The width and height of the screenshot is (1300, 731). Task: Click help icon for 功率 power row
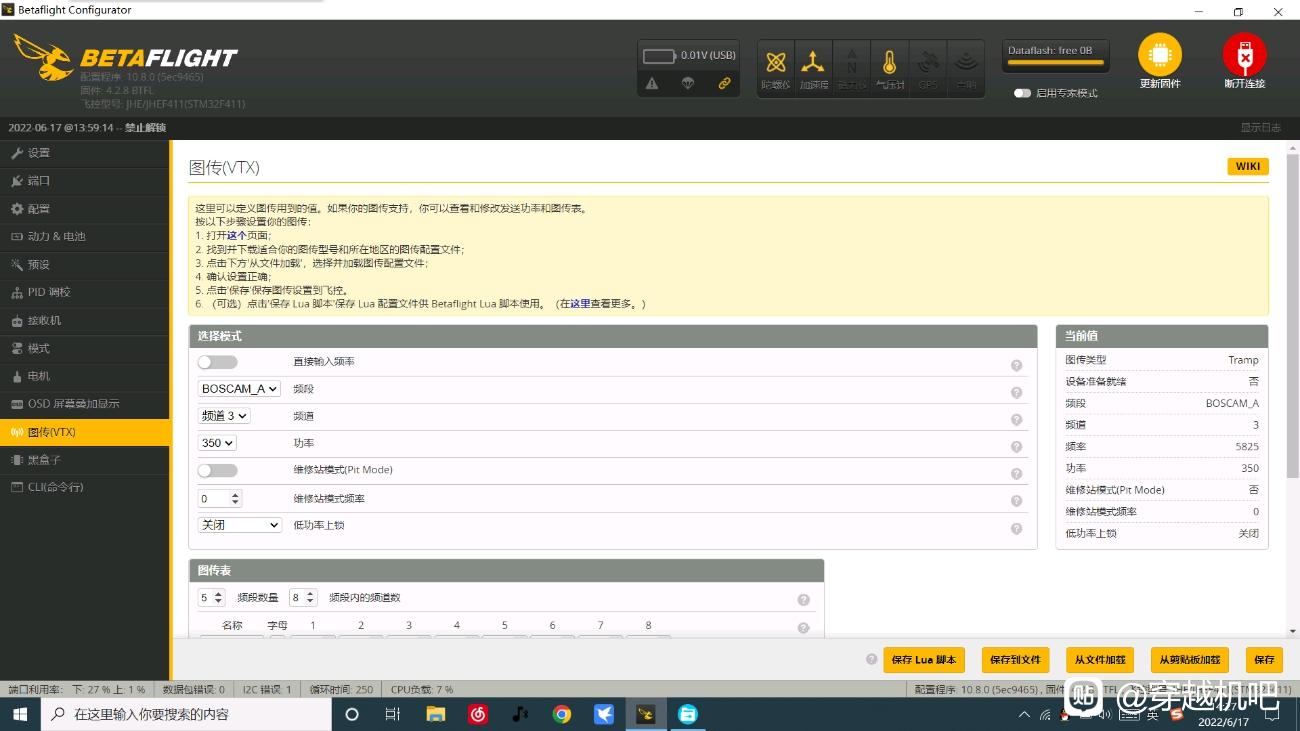[x=1016, y=447]
